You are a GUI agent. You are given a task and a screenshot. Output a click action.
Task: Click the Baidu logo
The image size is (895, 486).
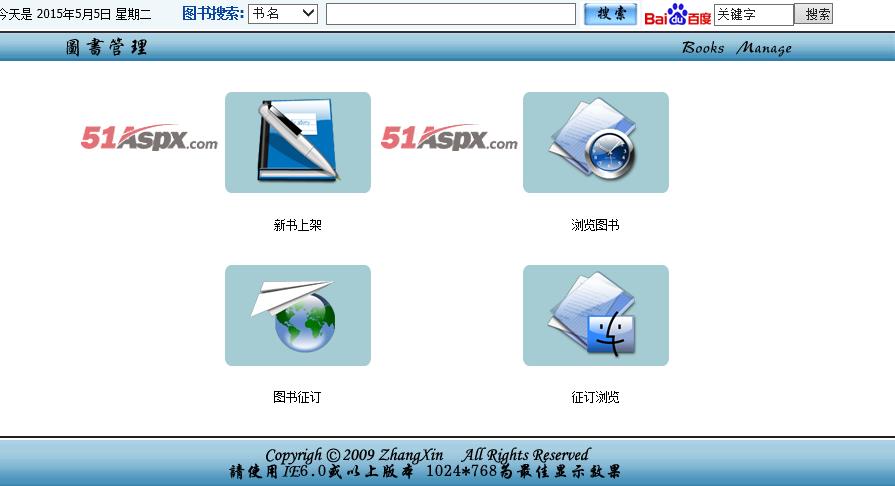[x=678, y=15]
